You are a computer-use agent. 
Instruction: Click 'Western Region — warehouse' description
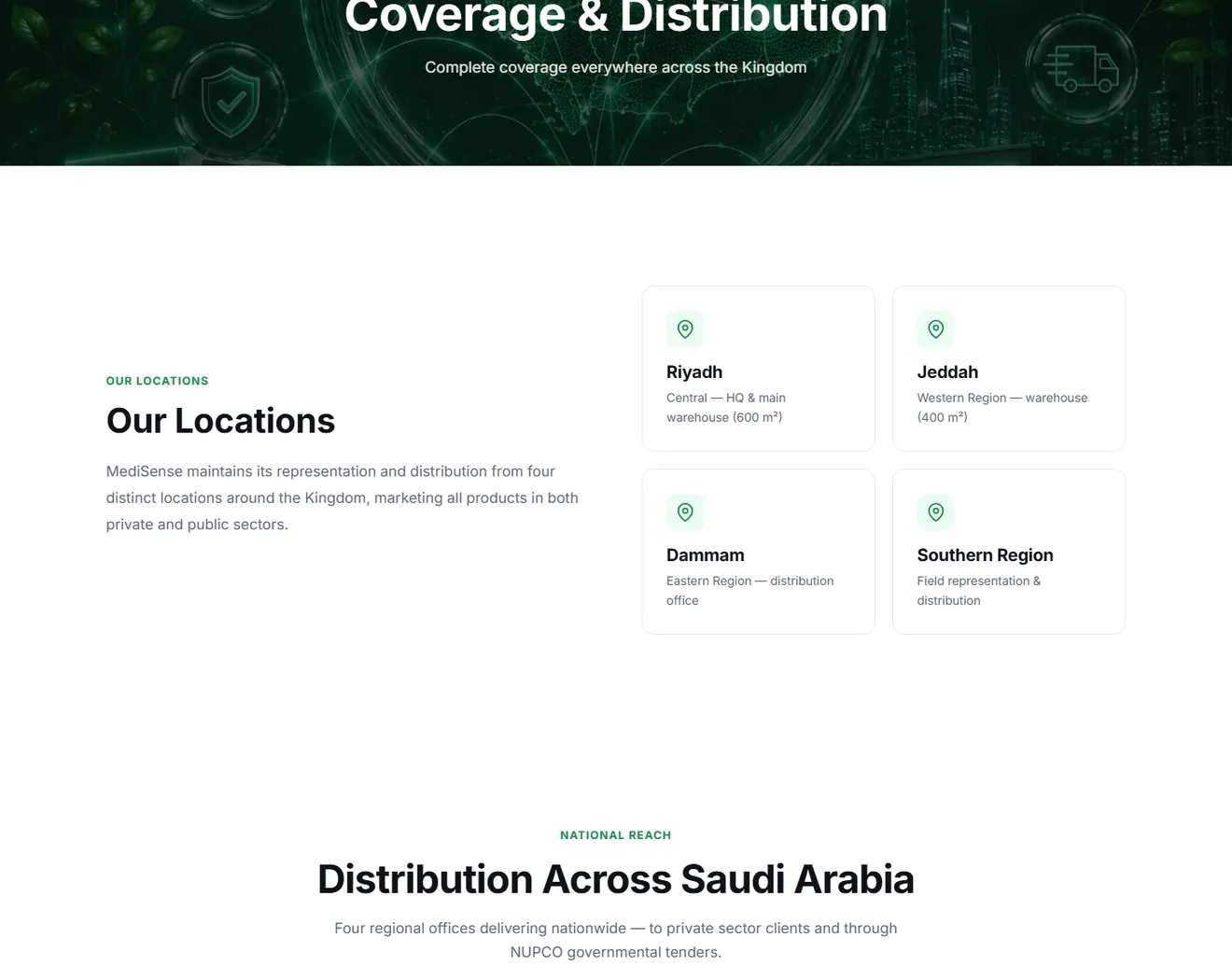(1002, 408)
